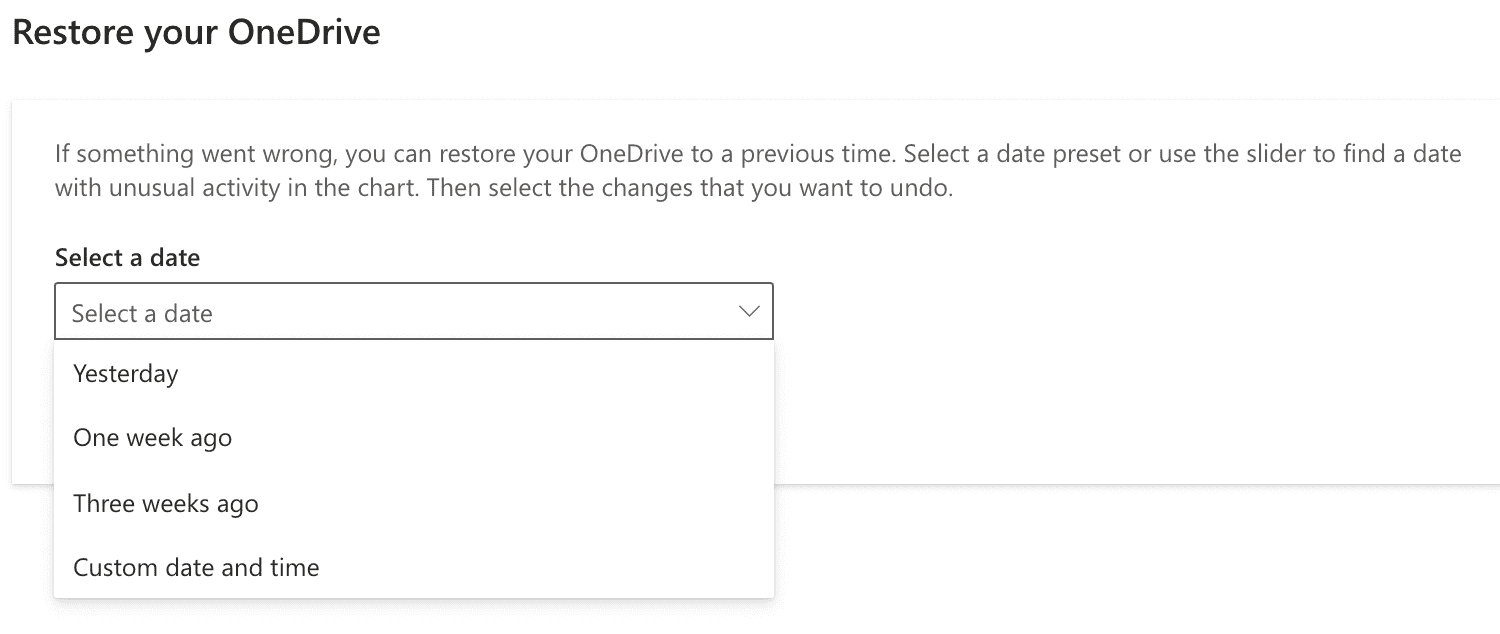Open the "Custom date and time" option

(x=414, y=567)
